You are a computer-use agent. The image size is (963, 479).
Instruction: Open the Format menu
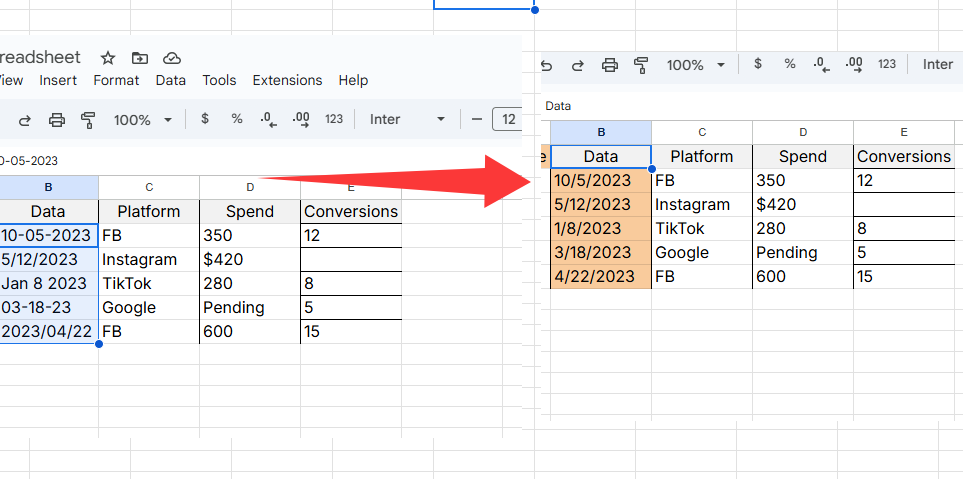coord(116,80)
